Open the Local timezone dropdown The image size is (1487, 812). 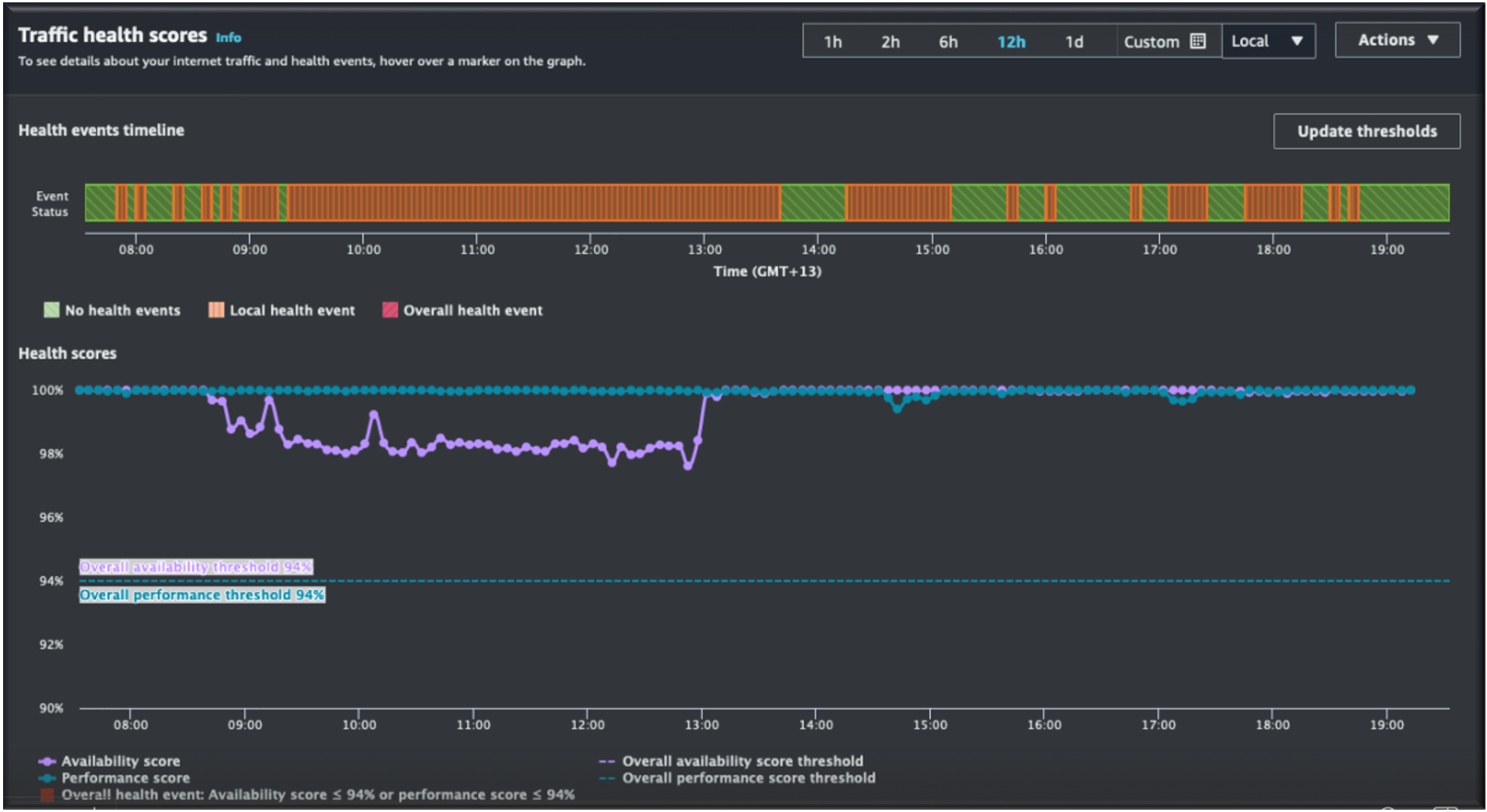[x=1268, y=41]
